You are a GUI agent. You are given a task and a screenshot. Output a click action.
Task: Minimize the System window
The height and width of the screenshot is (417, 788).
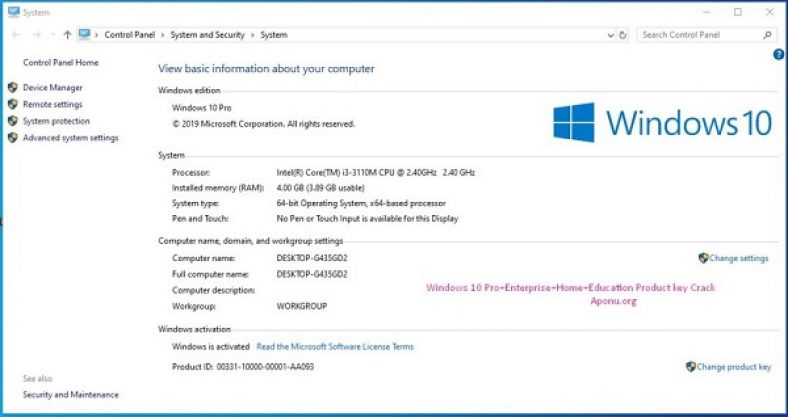pos(707,12)
